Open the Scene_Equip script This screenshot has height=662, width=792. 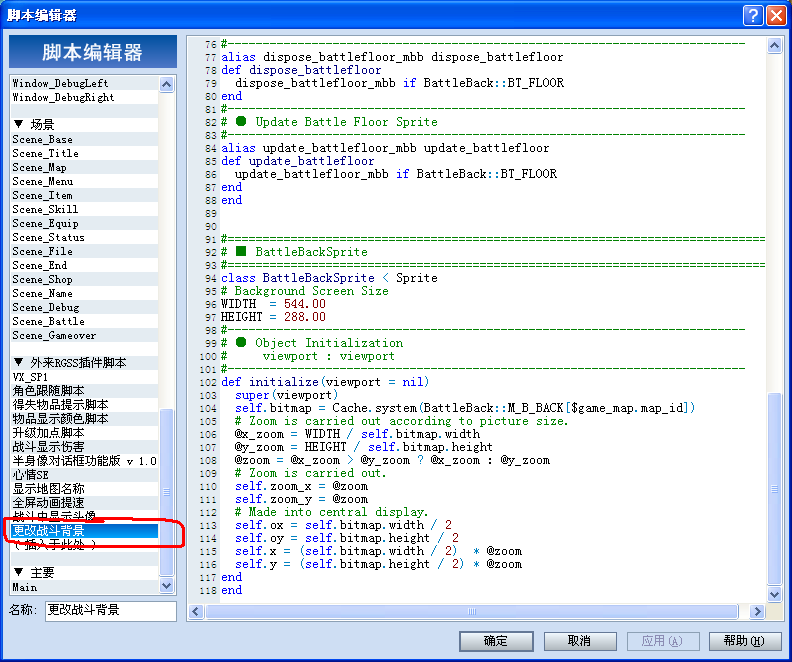tap(84, 223)
